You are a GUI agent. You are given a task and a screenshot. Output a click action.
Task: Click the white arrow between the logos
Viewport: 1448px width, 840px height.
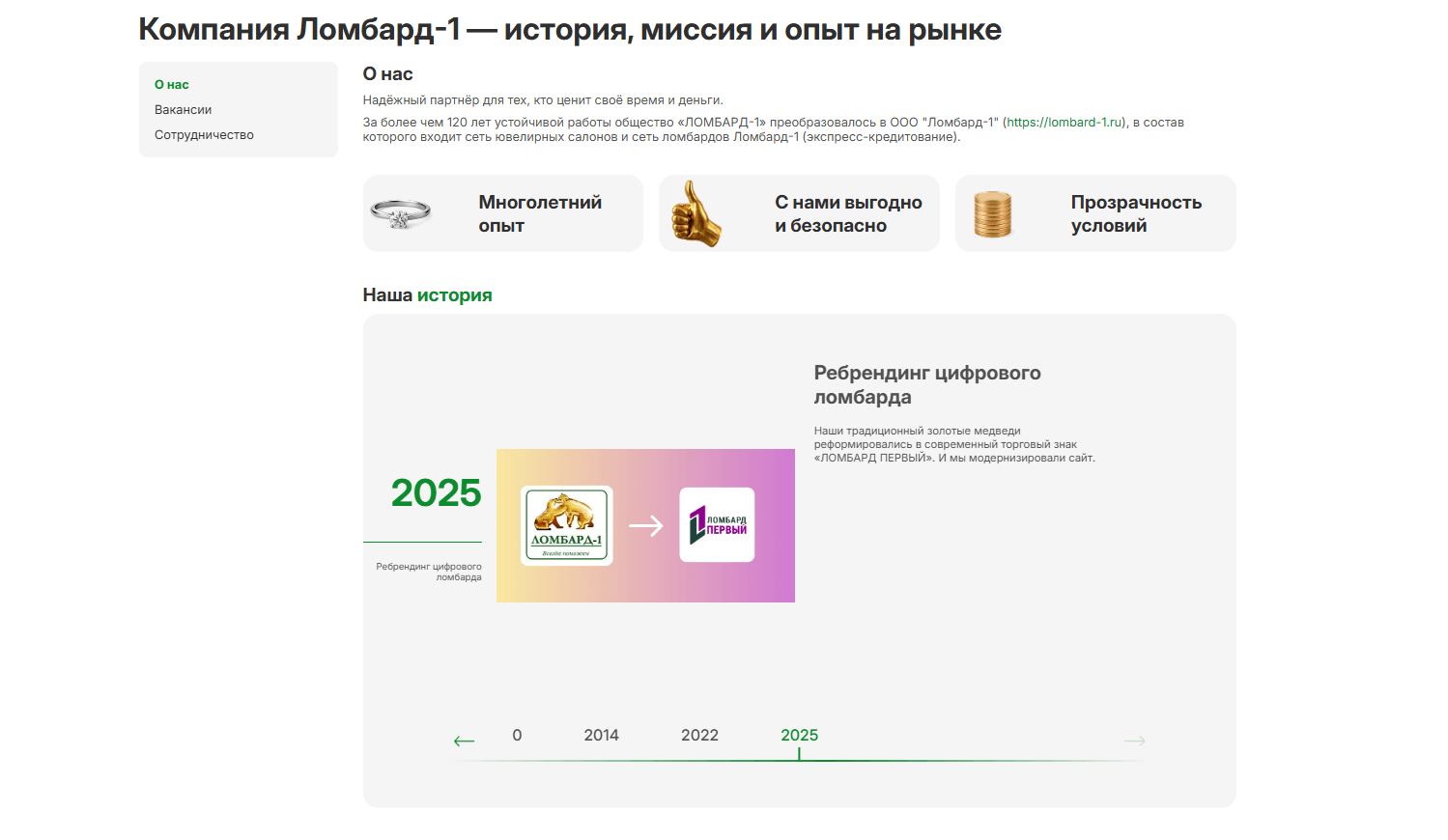click(645, 526)
